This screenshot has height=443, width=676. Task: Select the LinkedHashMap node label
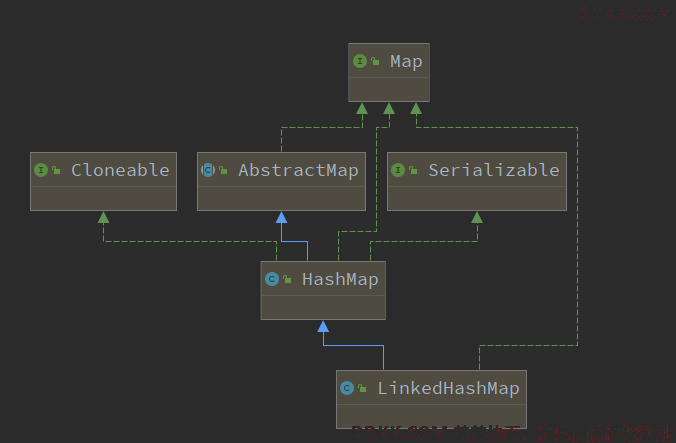(x=448, y=389)
